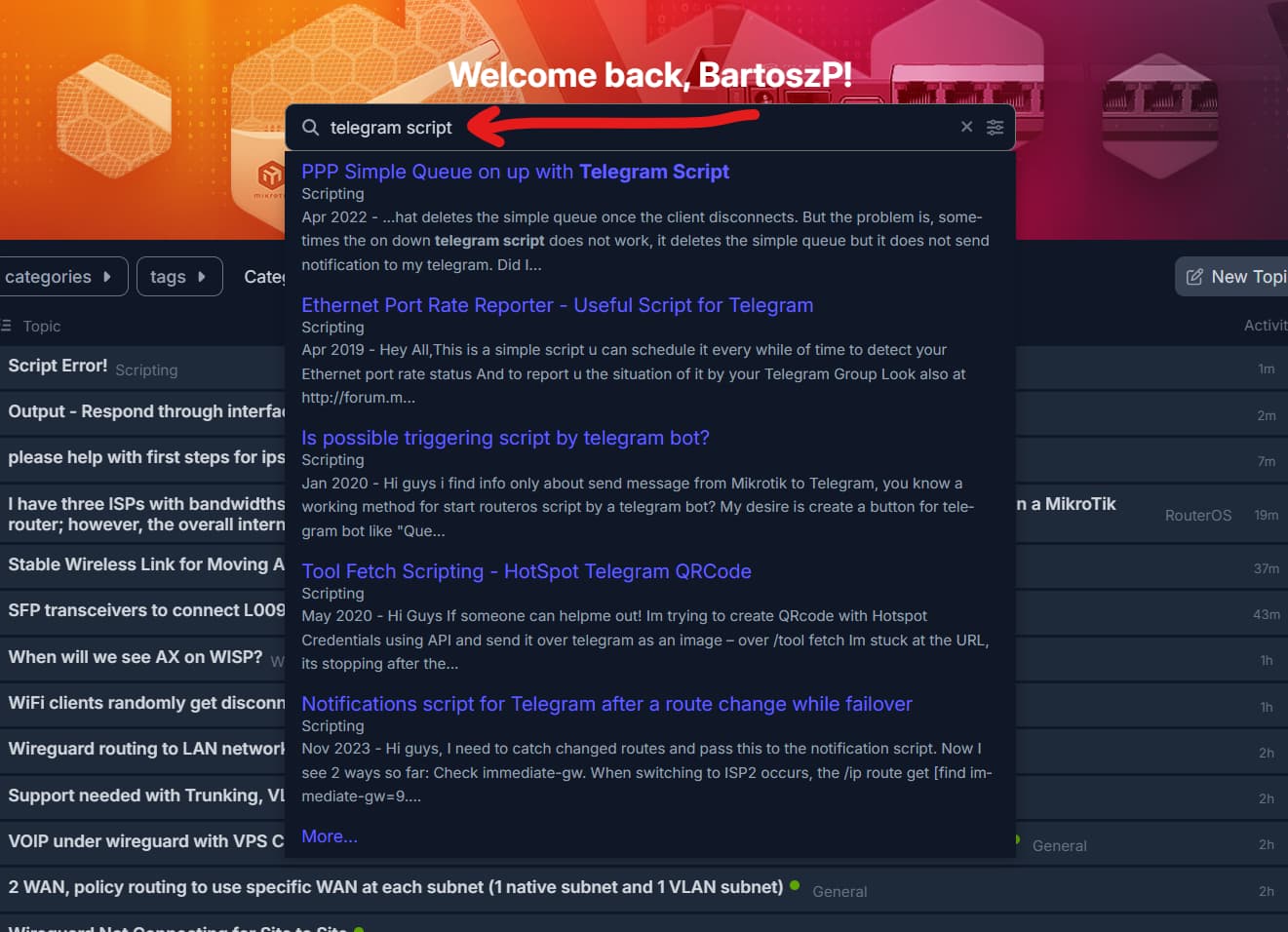The height and width of the screenshot is (932, 1288).
Task: Click Scripting category under Tool Fetch Scripting result
Action: click(x=332, y=594)
